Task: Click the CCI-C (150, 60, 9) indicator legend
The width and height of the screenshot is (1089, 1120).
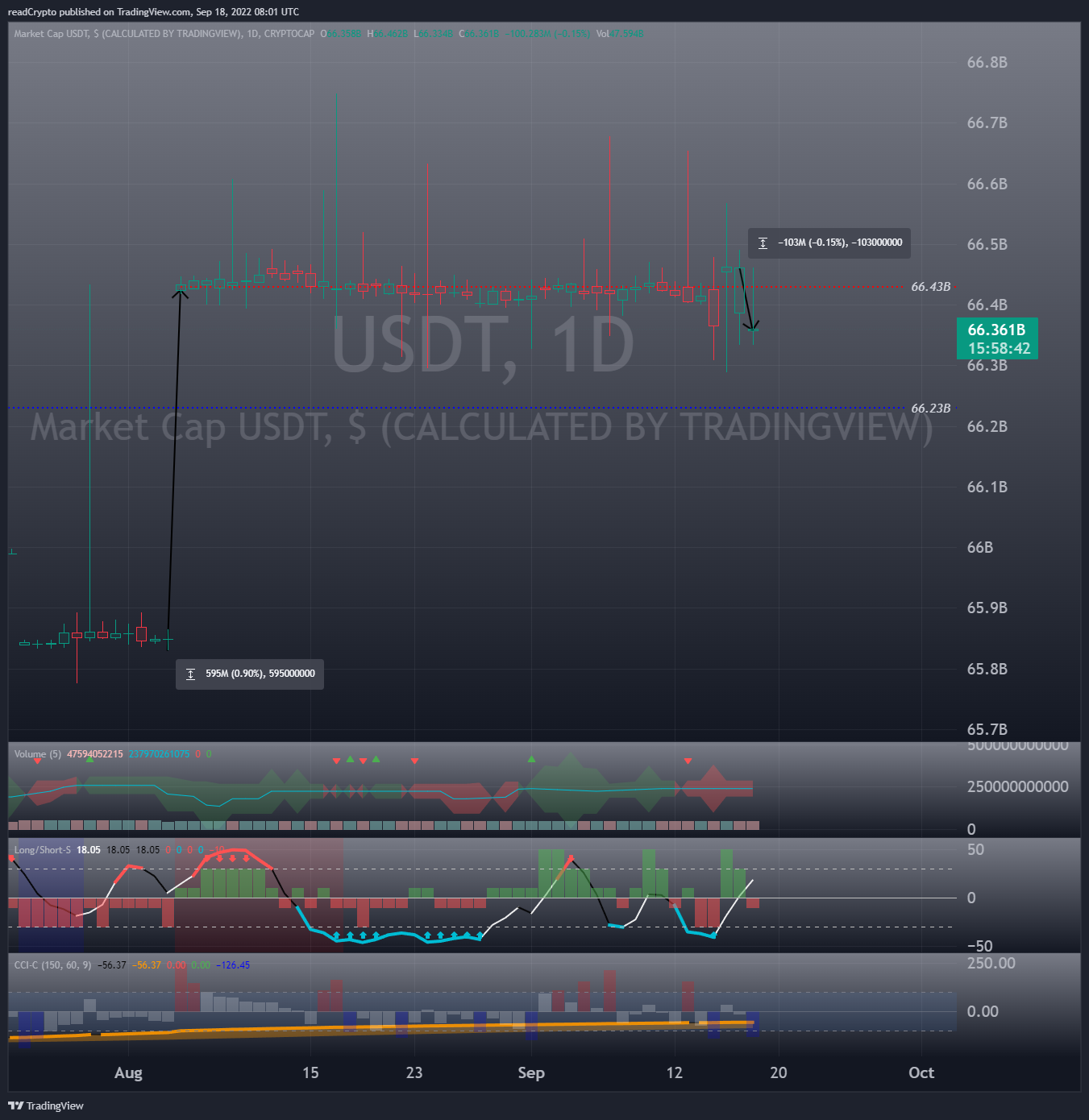Action: 52,965
